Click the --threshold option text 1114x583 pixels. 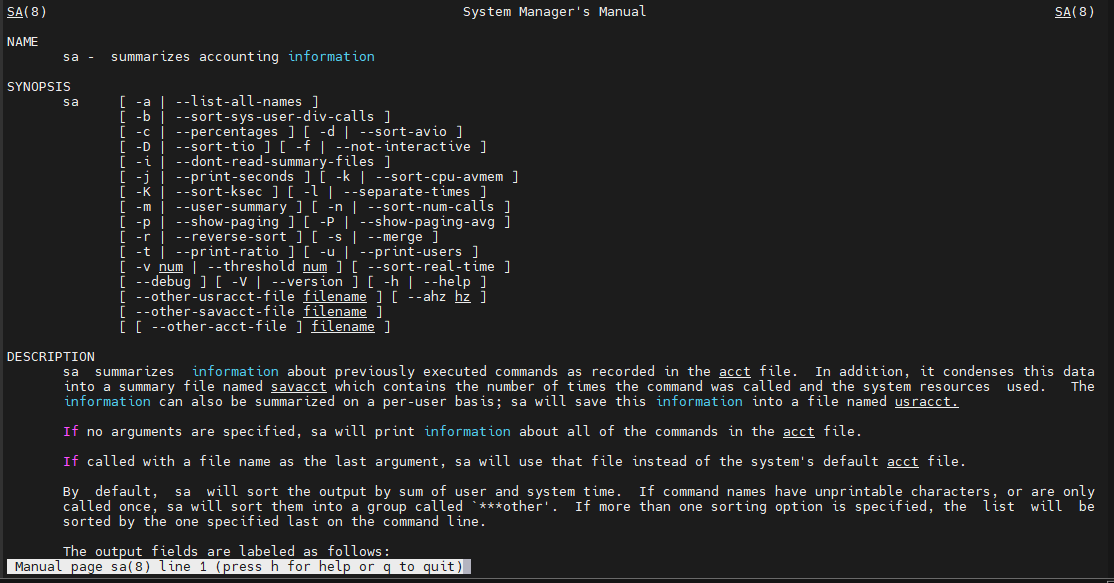[x=251, y=267]
